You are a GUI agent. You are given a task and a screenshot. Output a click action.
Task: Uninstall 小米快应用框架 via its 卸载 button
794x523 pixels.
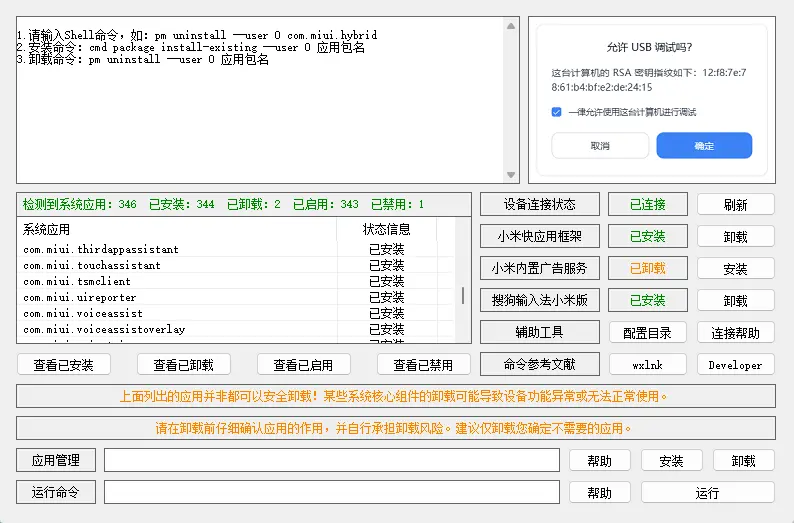tap(736, 236)
